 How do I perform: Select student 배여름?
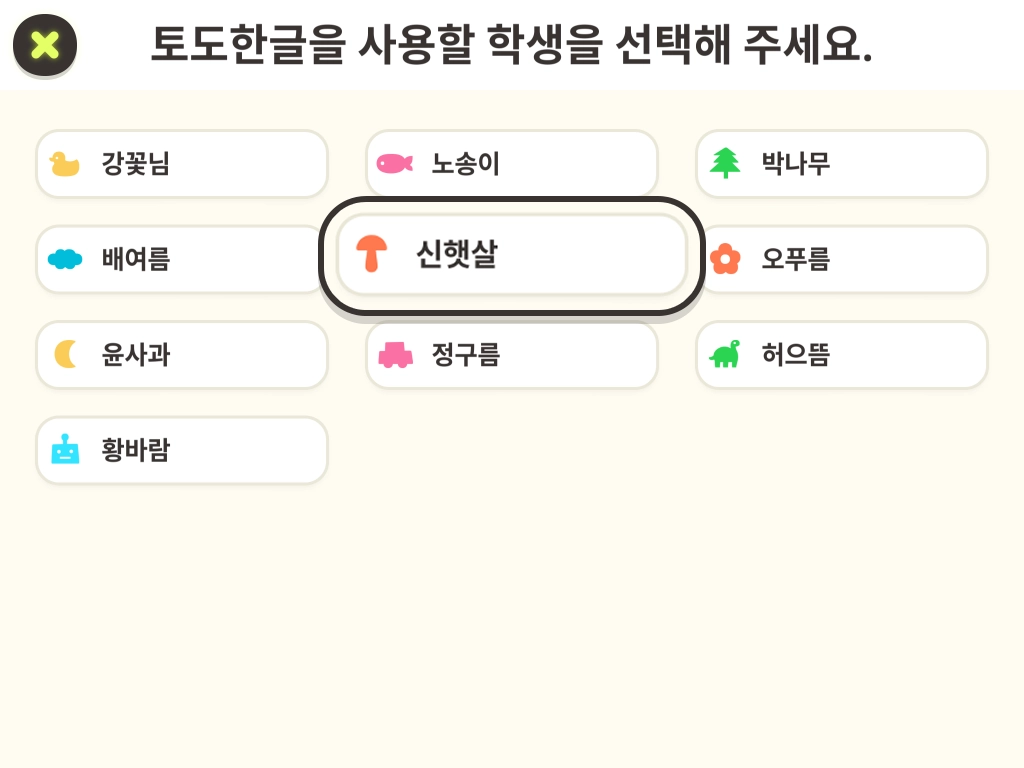(182, 259)
